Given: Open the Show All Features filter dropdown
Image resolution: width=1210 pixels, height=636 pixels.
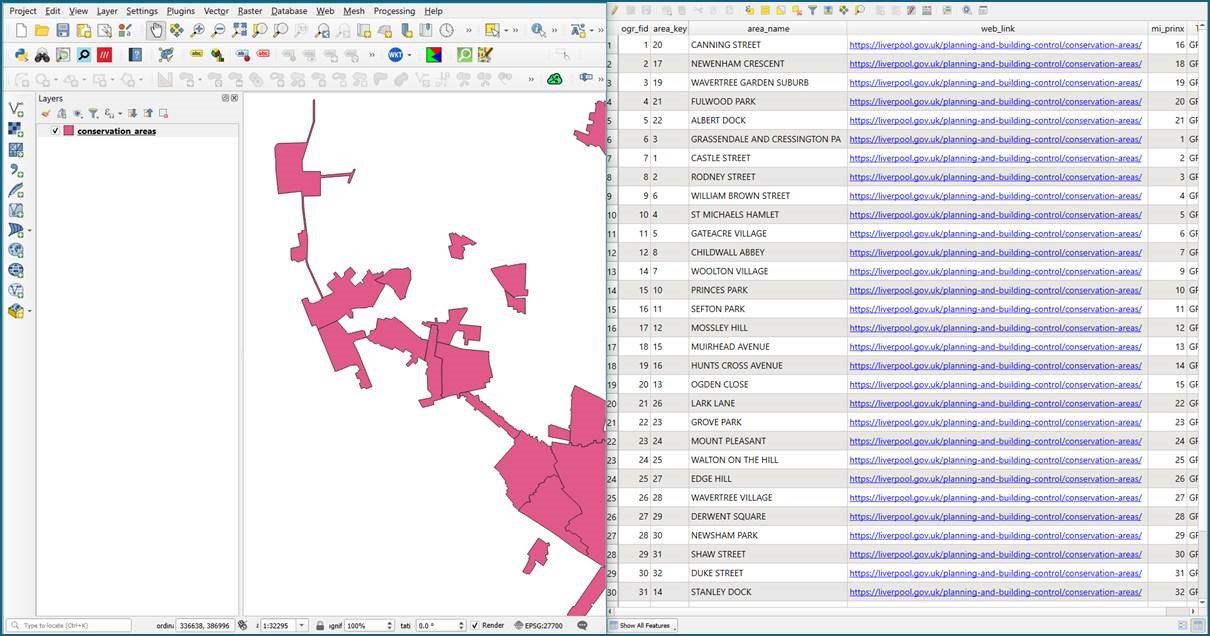Looking at the screenshot, I should point(641,625).
